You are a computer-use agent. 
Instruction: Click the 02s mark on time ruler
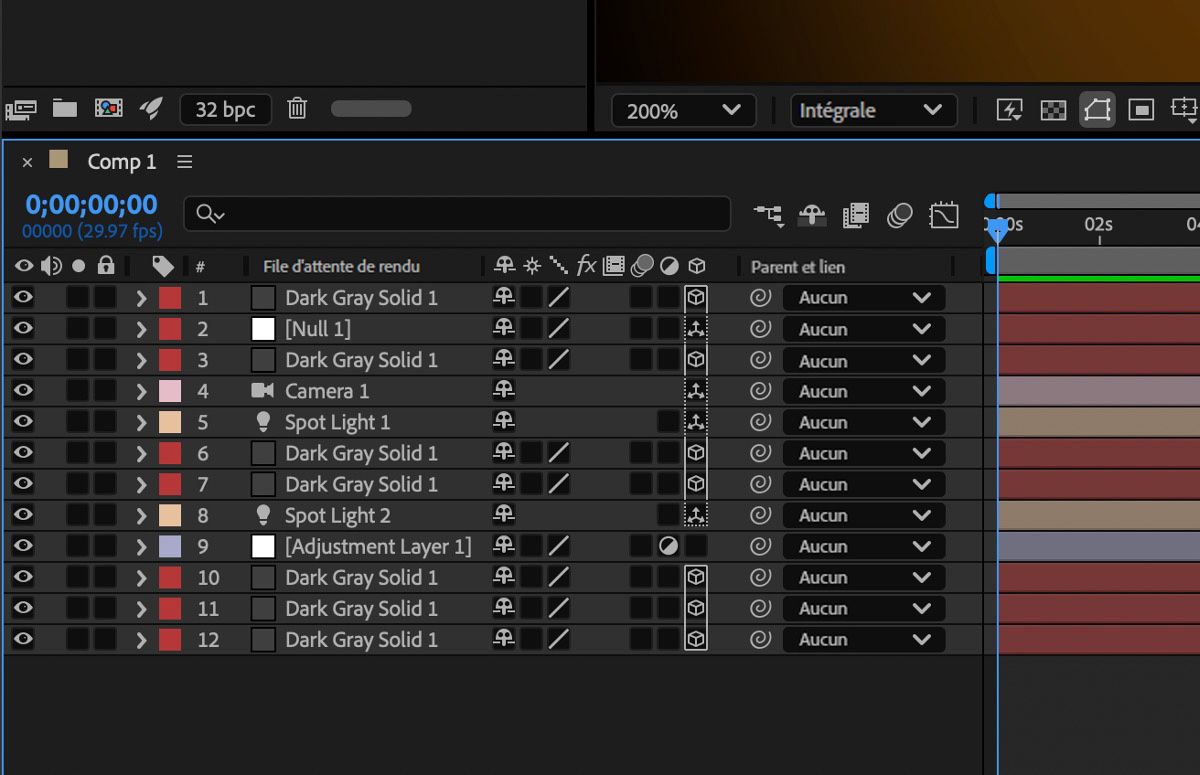click(1098, 225)
